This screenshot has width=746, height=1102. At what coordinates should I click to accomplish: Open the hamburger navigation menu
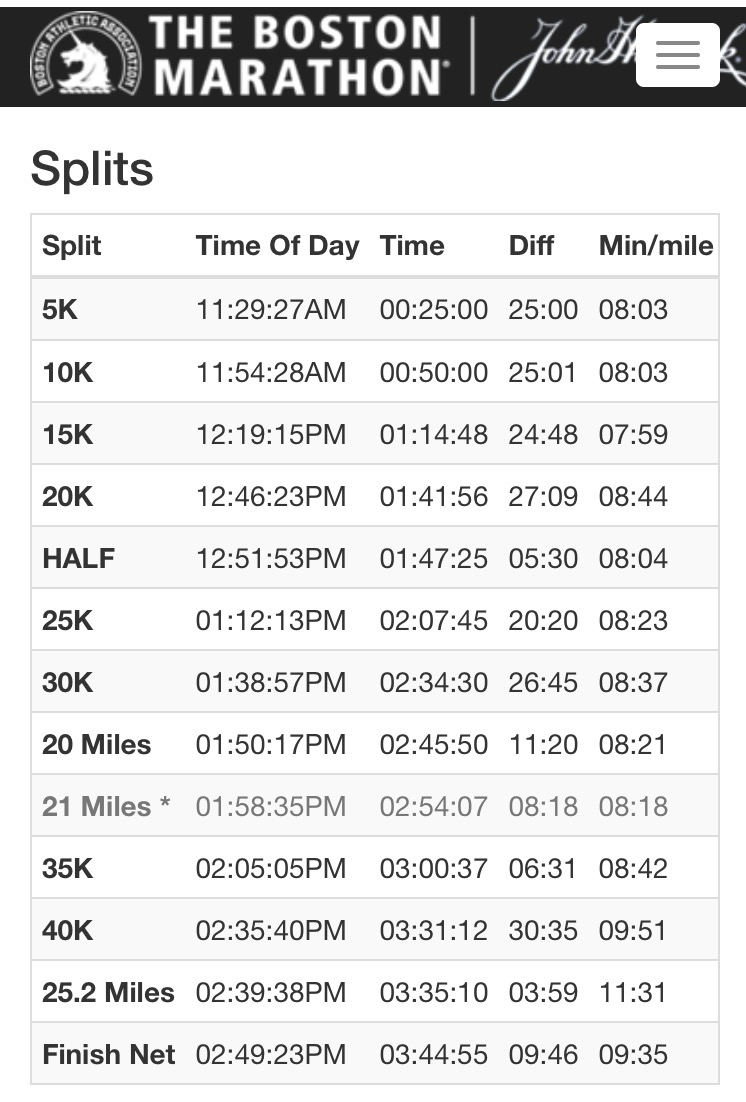coord(677,54)
